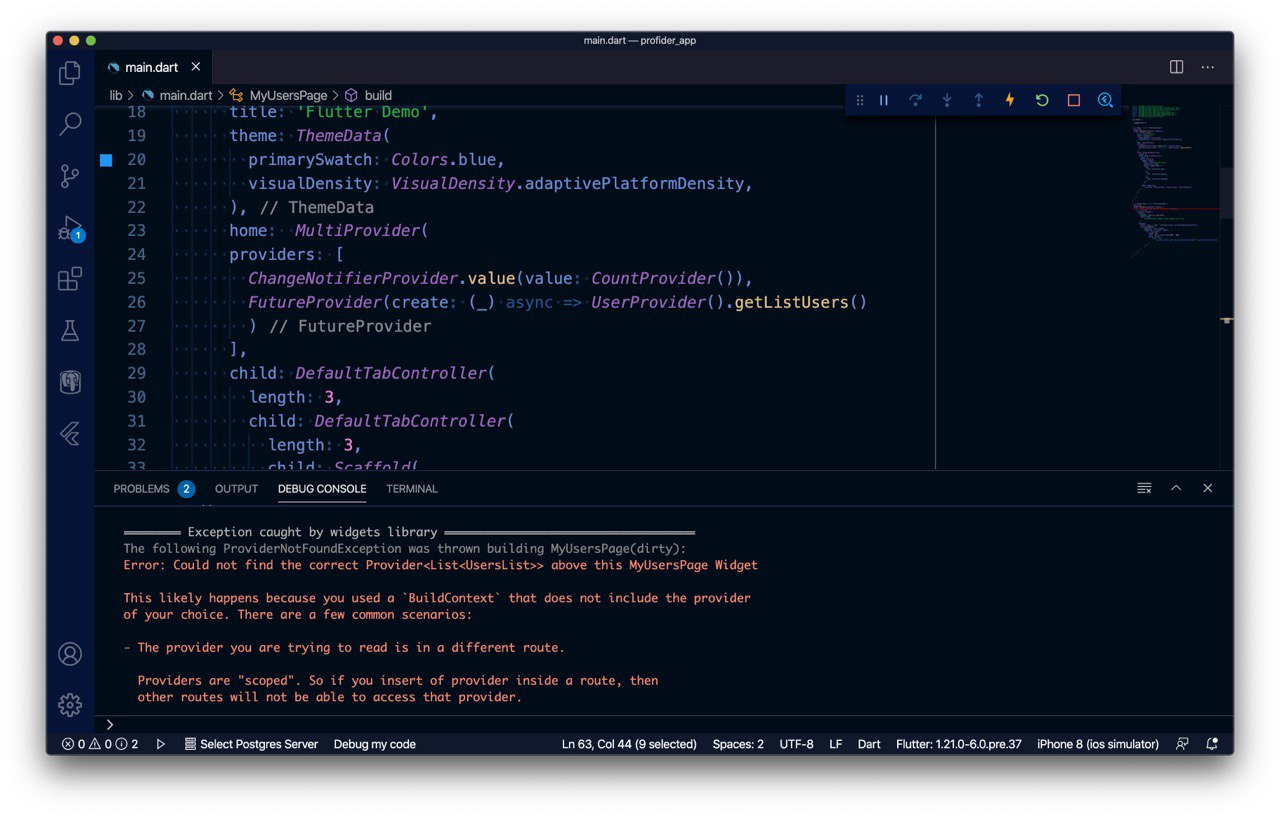1280x816 pixels.
Task: Open the Explorer view in activity bar
Action: (70, 73)
